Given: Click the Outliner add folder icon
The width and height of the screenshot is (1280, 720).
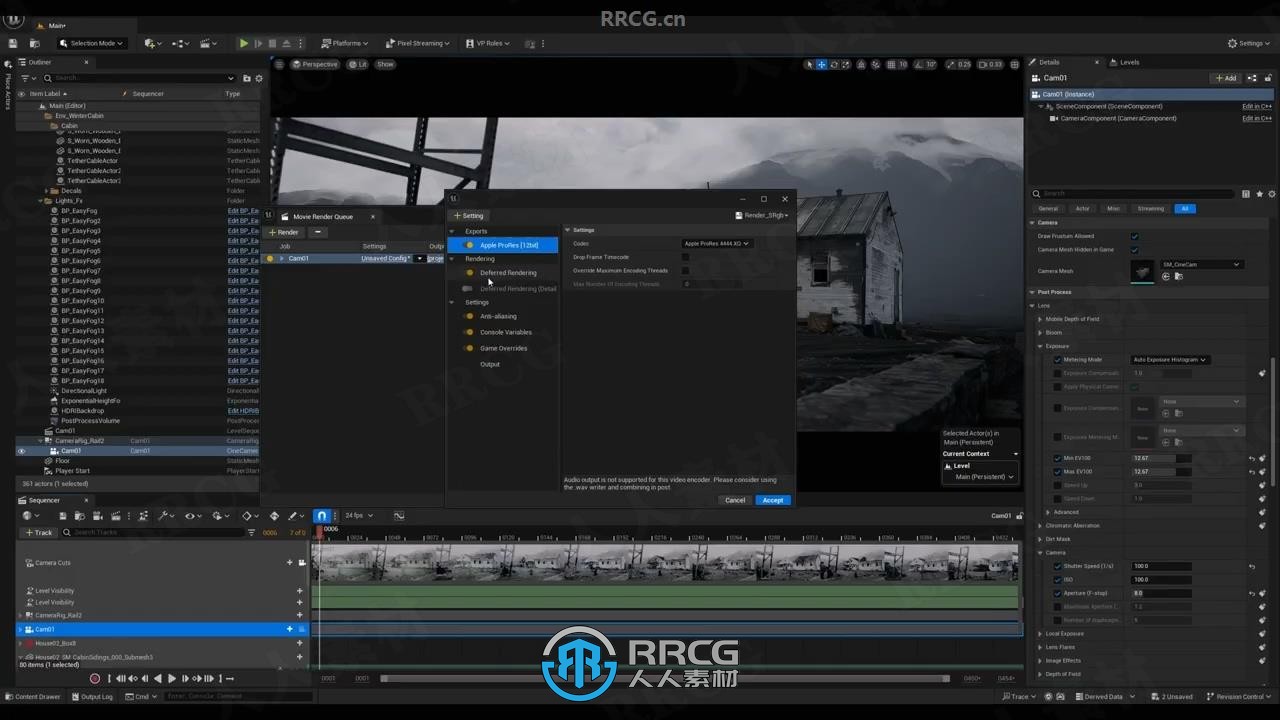Looking at the screenshot, I should [x=247, y=78].
